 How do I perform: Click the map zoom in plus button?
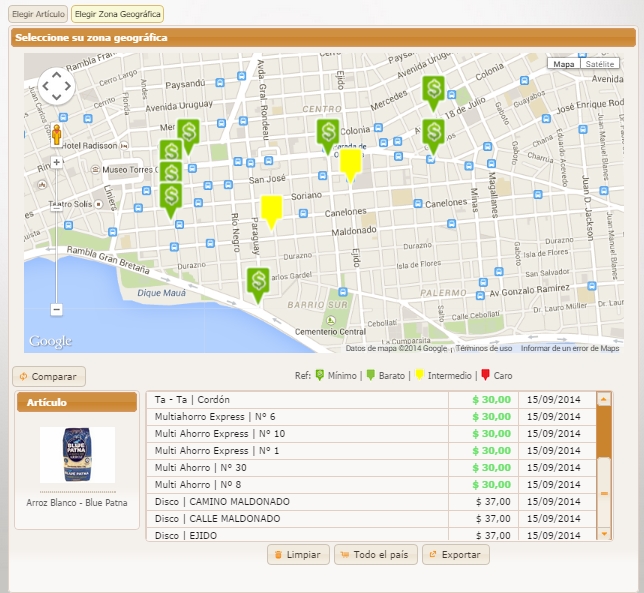pyautogui.click(x=56, y=162)
